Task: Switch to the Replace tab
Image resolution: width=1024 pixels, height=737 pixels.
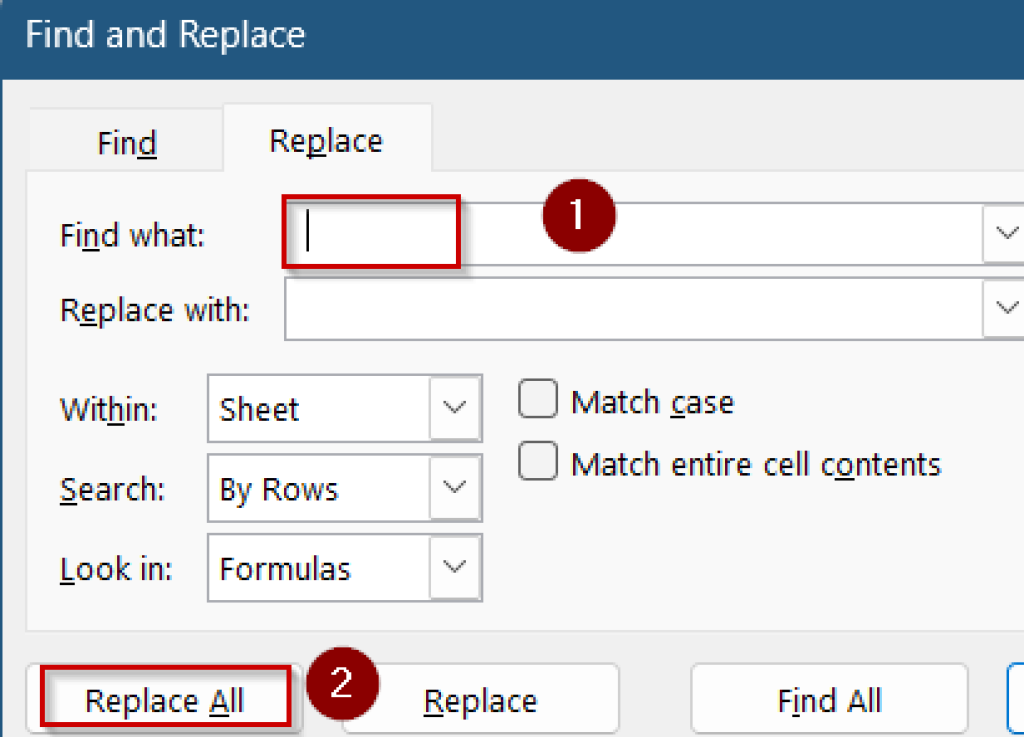Action: (325, 140)
